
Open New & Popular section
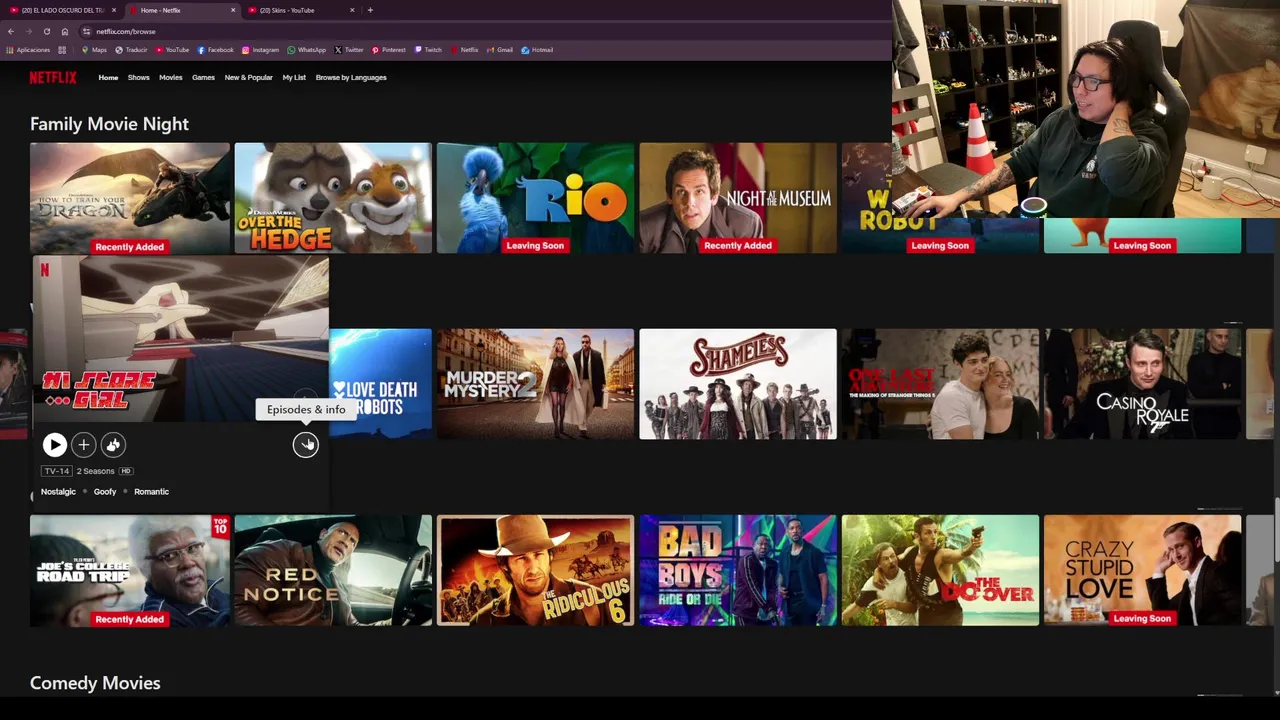(248, 77)
